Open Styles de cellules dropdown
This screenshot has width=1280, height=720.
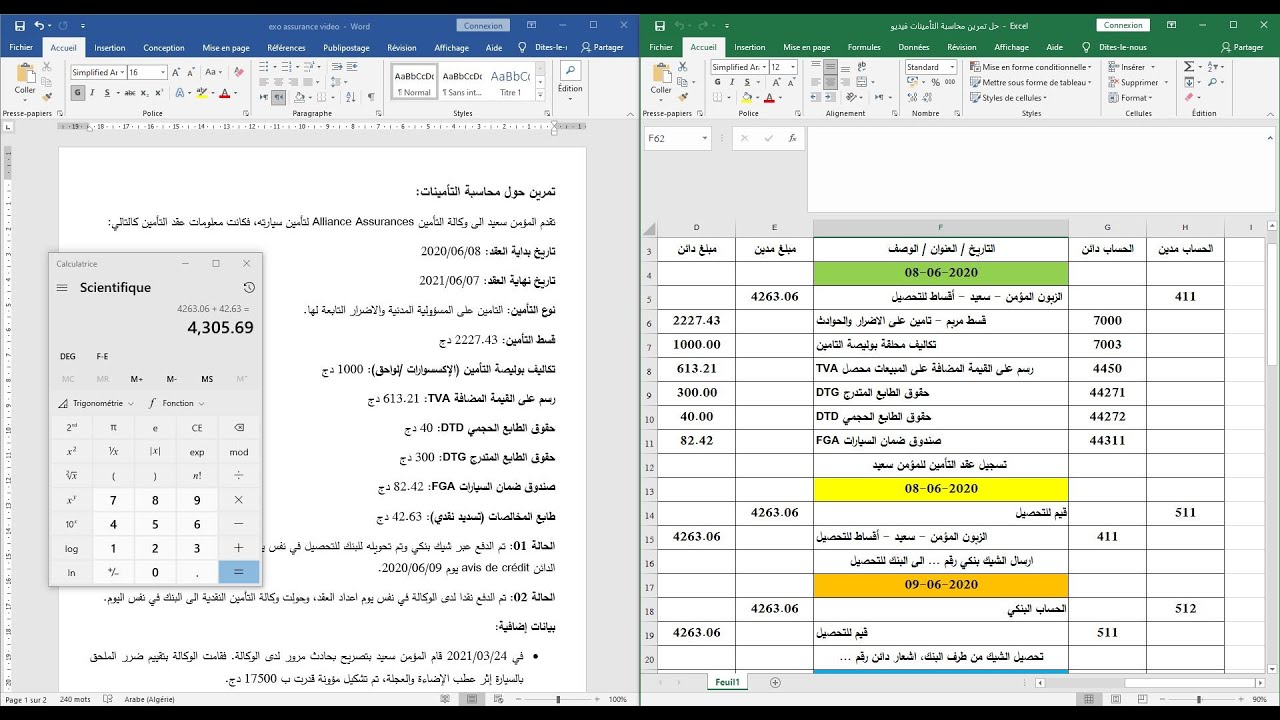[x=1009, y=98]
